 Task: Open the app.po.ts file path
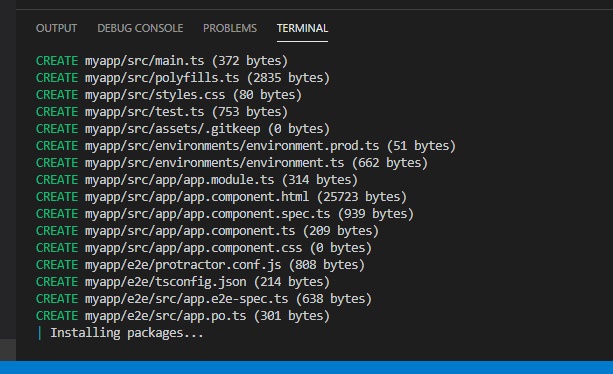pos(165,316)
